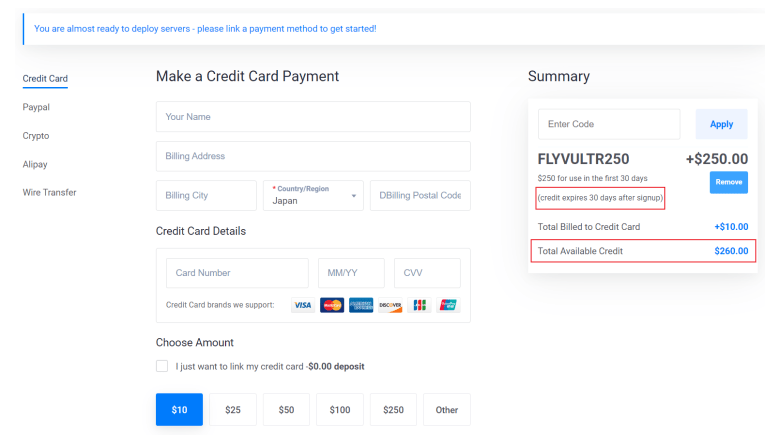Click the American Express brand icon
The image size is (778, 445).
click(x=361, y=305)
